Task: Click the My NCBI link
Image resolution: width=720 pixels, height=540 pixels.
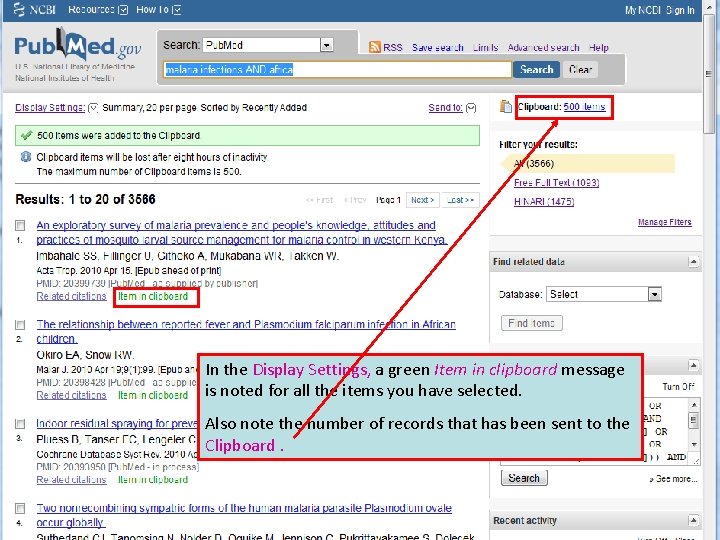Action: [x=643, y=10]
